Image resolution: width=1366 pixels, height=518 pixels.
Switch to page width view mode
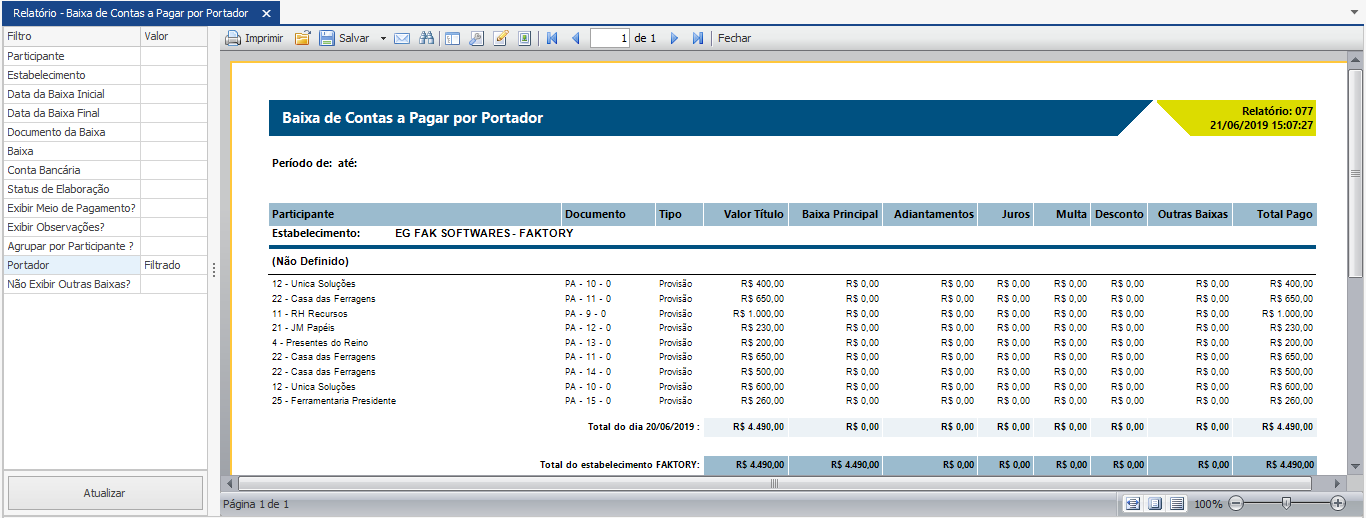coord(1132,503)
